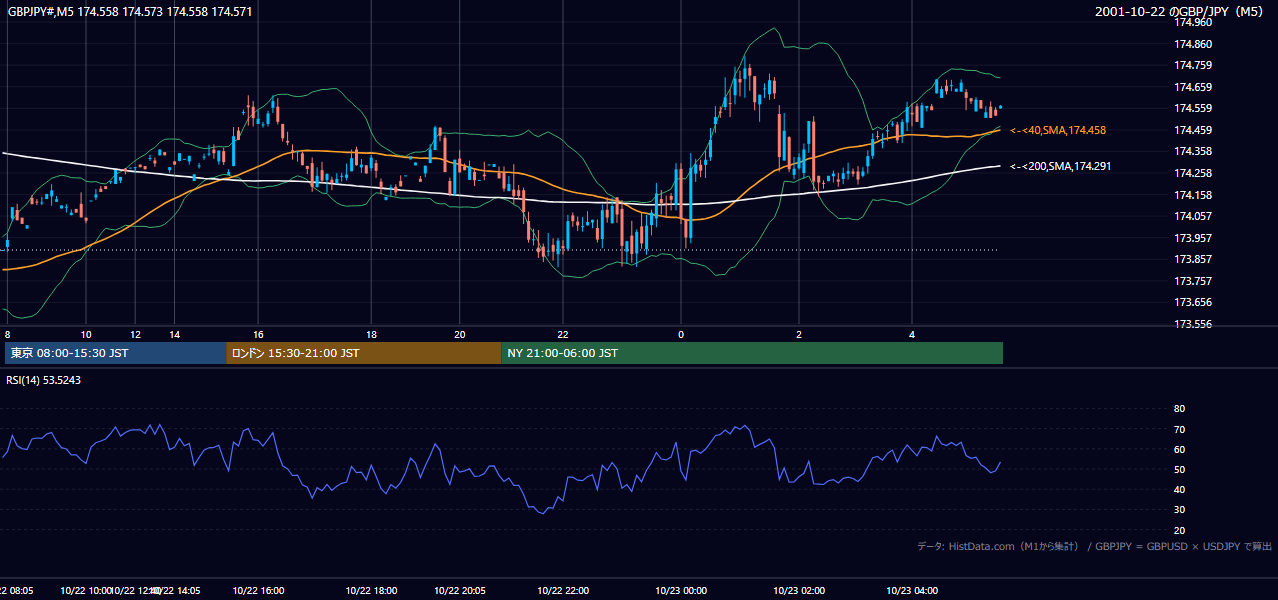This screenshot has width=1278, height=600.
Task: Click price axis value 173.757
Action: tap(1192, 281)
